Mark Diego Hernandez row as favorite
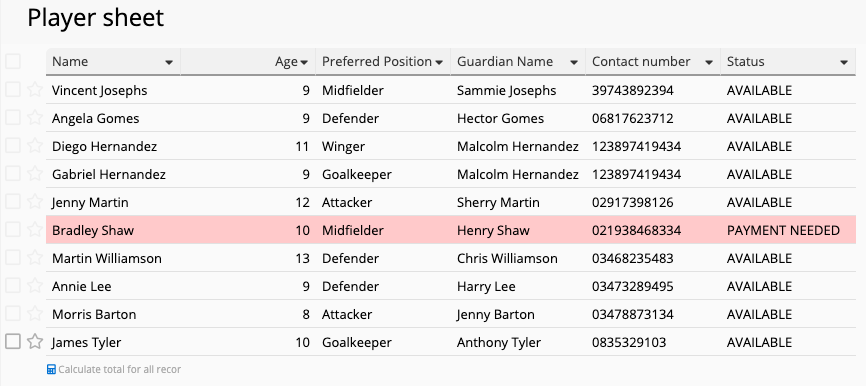Screen dimensions: 866x386 point(35,146)
